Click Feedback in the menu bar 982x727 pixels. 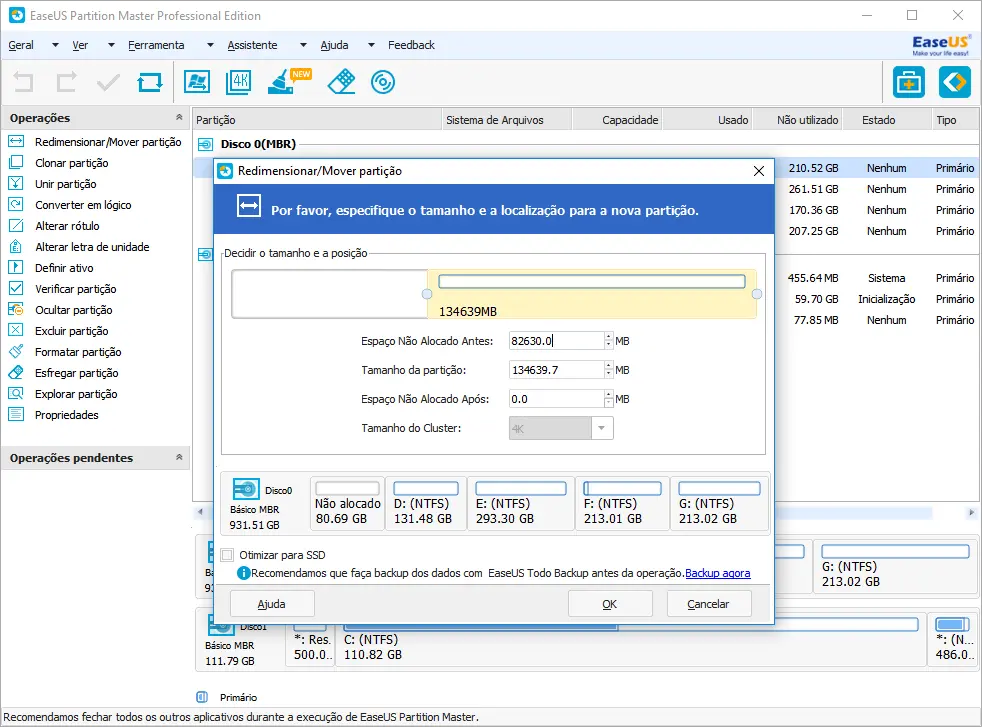pyautogui.click(x=411, y=45)
